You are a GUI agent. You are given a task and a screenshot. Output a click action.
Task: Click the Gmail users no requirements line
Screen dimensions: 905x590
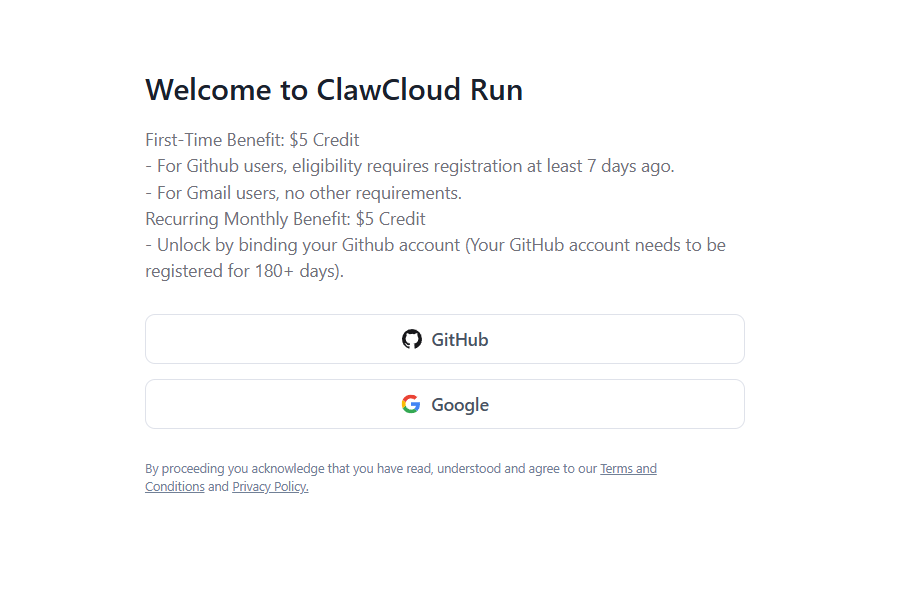(x=304, y=193)
